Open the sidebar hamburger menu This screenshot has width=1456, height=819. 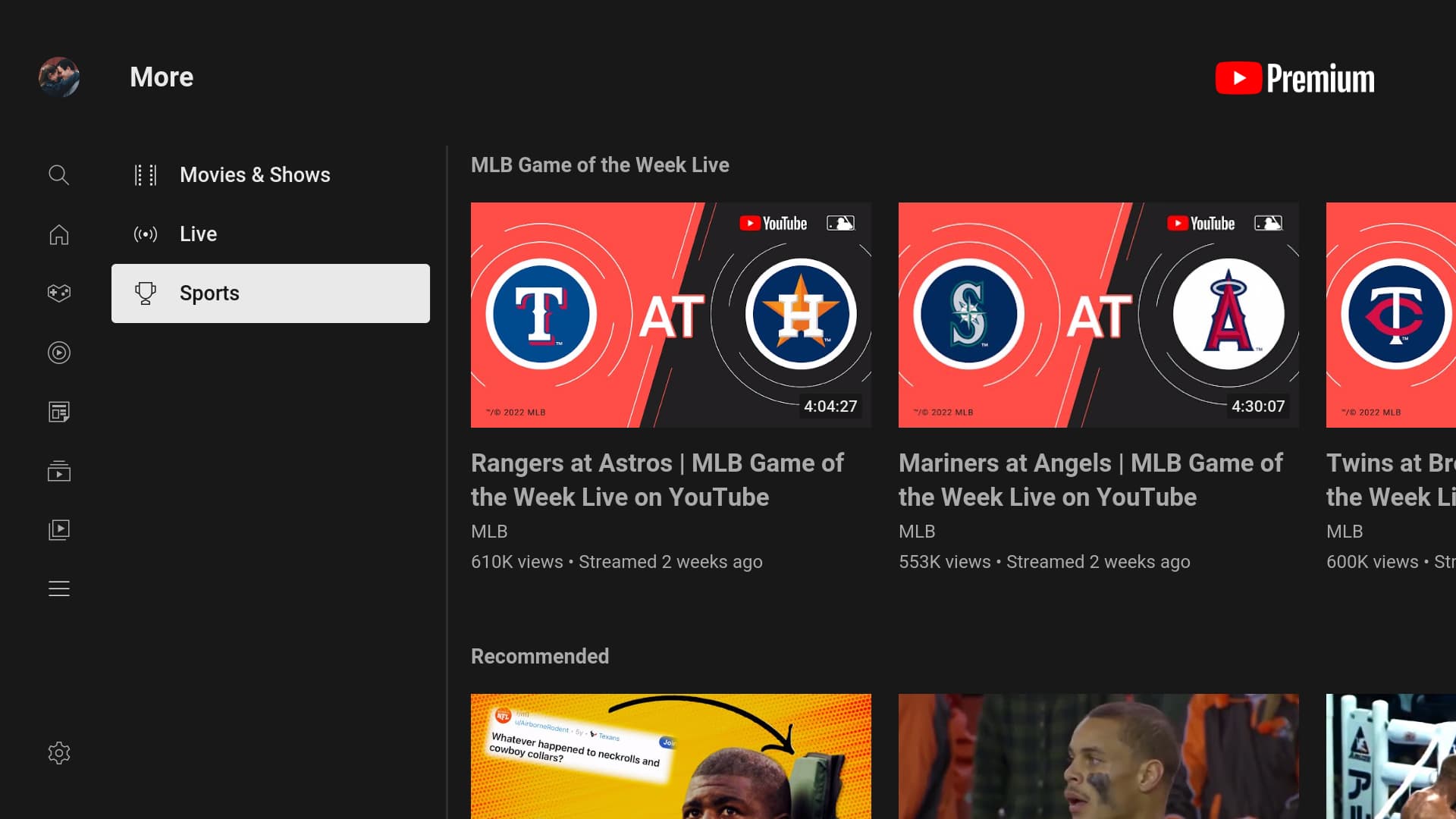58,588
